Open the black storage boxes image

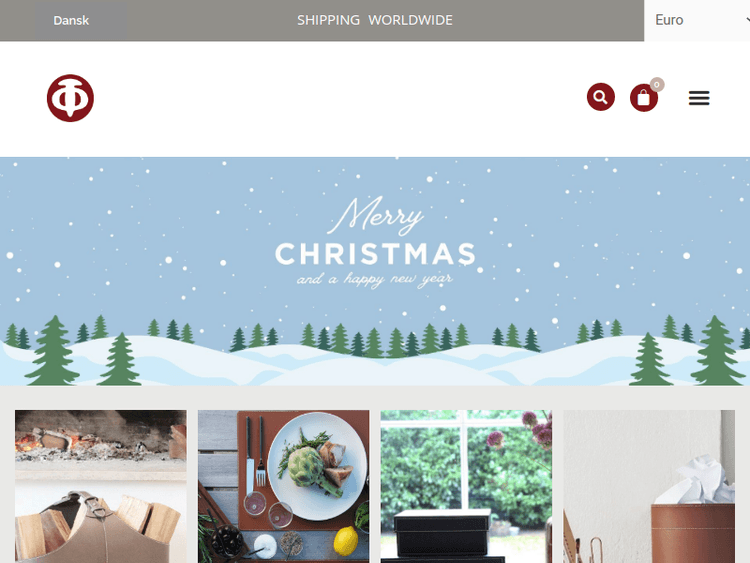click(x=466, y=486)
